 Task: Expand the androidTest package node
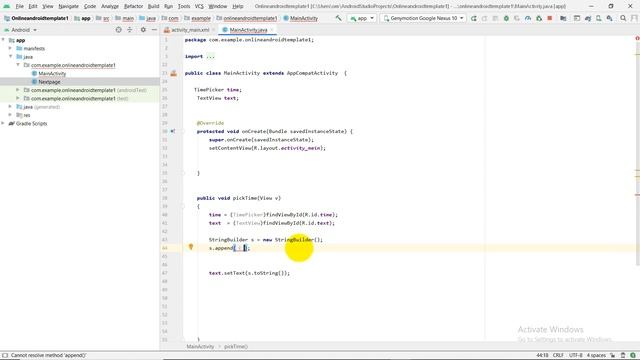pyautogui.click(x=18, y=90)
